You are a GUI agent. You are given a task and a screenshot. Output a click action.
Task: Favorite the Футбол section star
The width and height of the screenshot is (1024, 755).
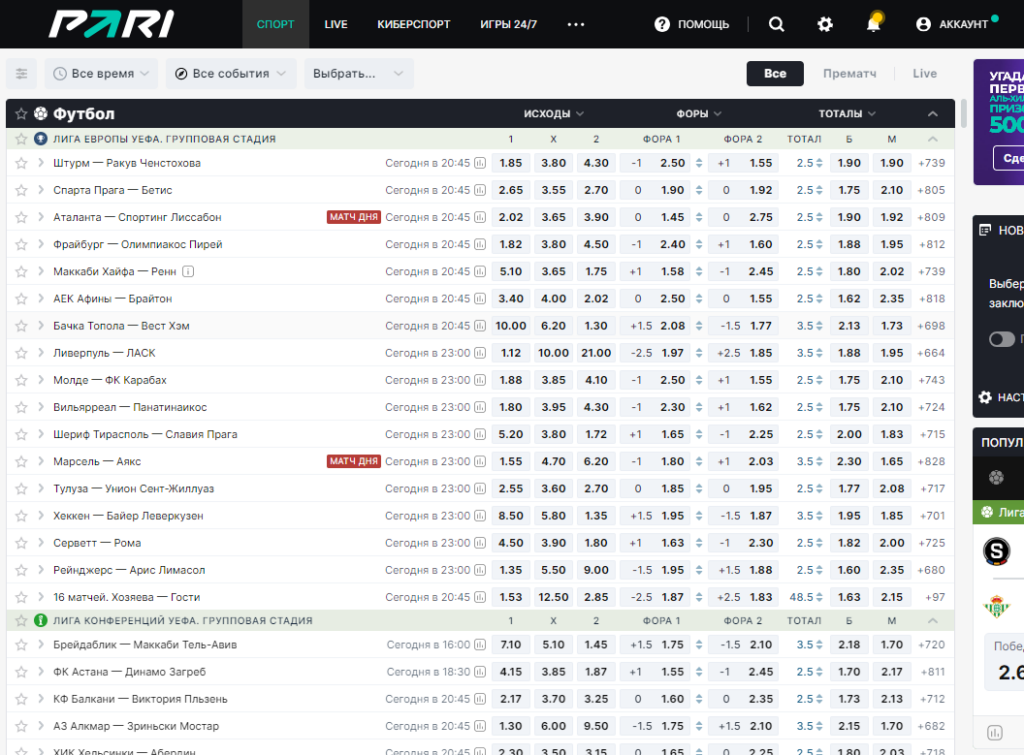[21, 114]
